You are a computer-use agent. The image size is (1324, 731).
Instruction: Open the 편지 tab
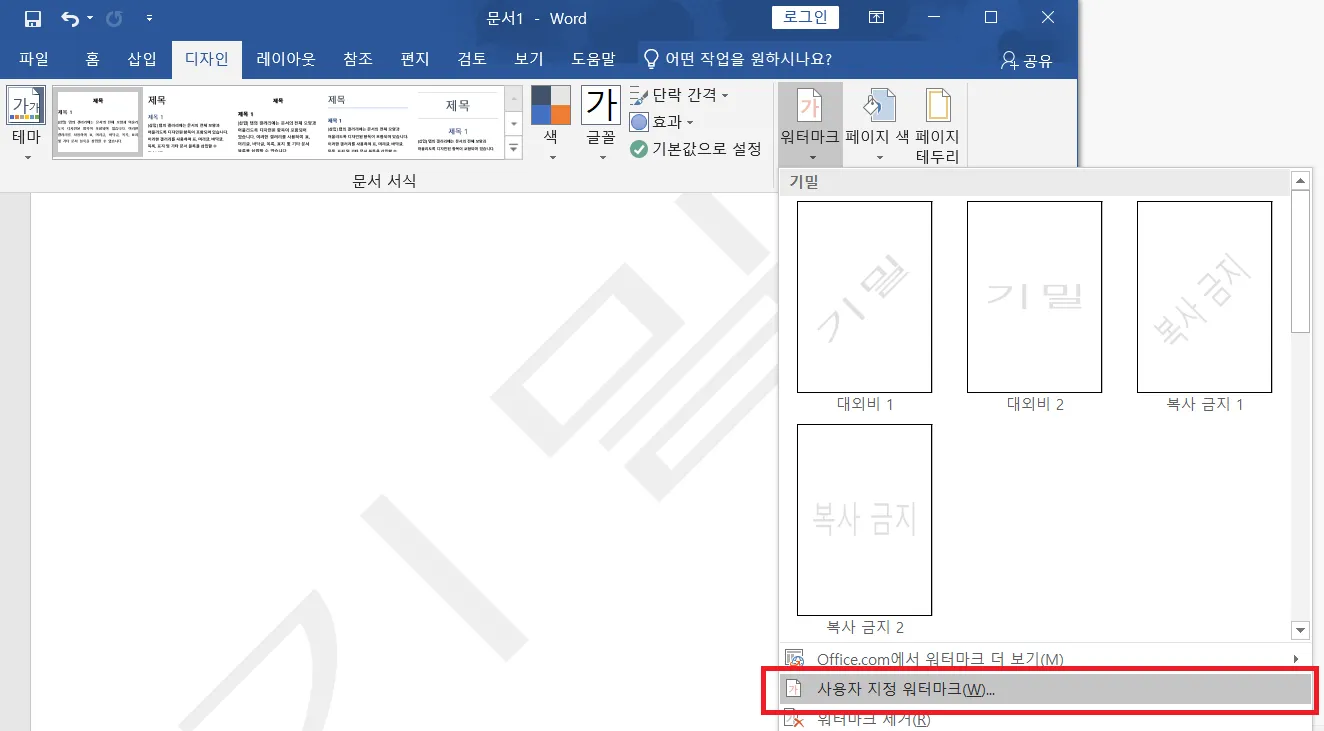[x=415, y=59]
